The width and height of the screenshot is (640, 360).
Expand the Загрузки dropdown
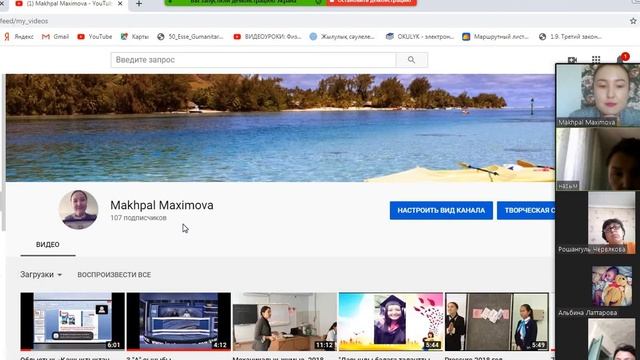41,275
